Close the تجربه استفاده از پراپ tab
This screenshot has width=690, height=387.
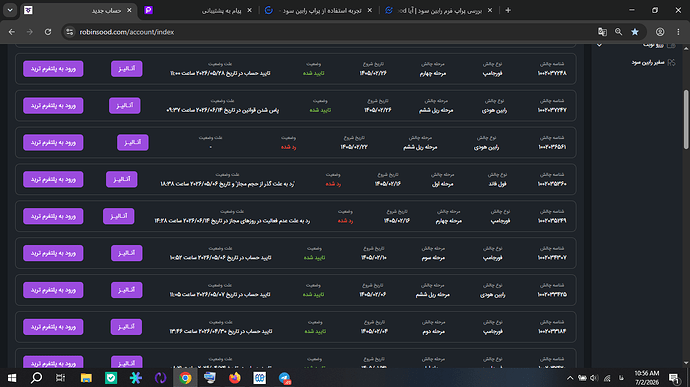(370, 10)
